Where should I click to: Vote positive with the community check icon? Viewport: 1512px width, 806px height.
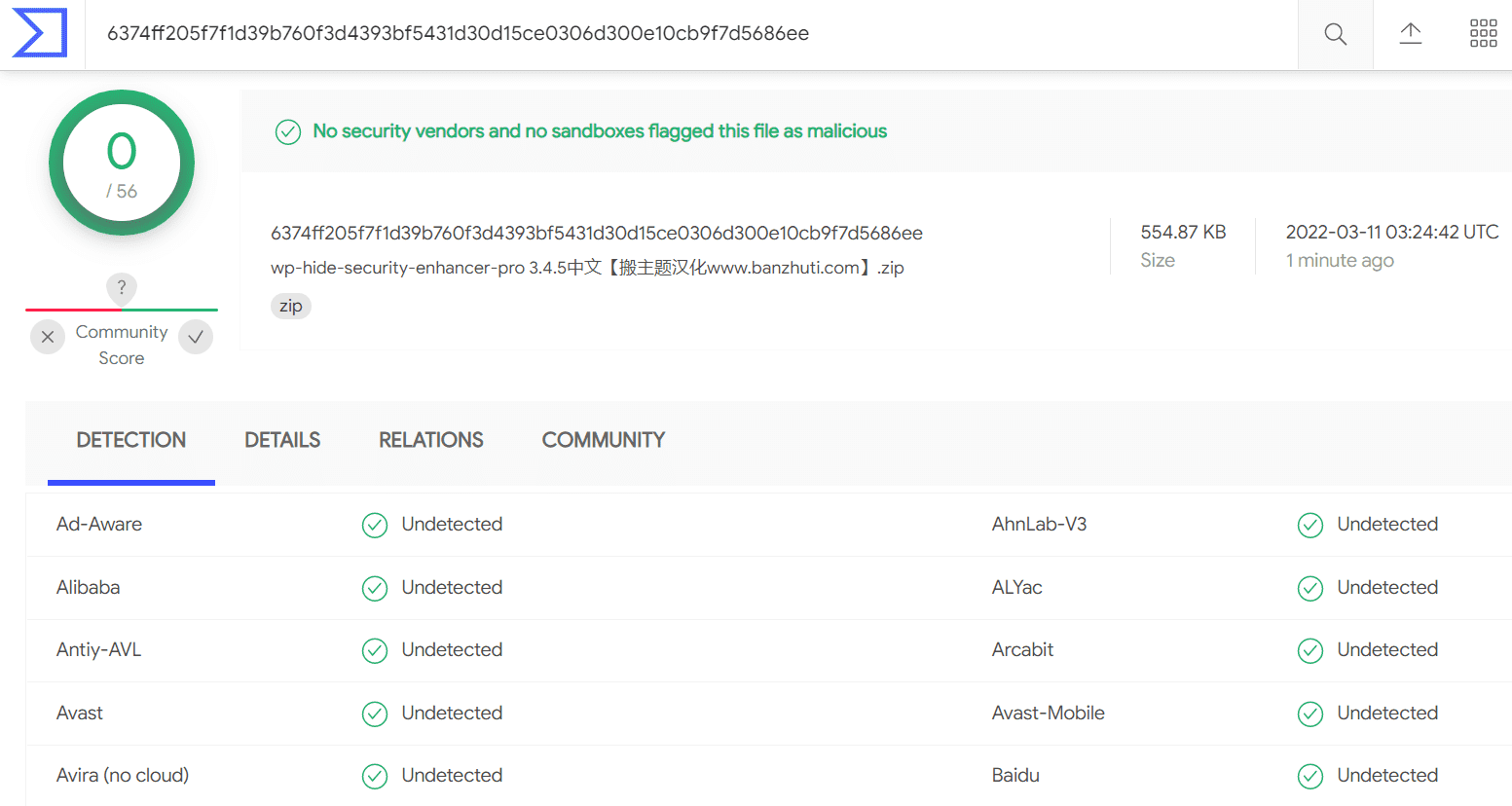click(x=196, y=337)
